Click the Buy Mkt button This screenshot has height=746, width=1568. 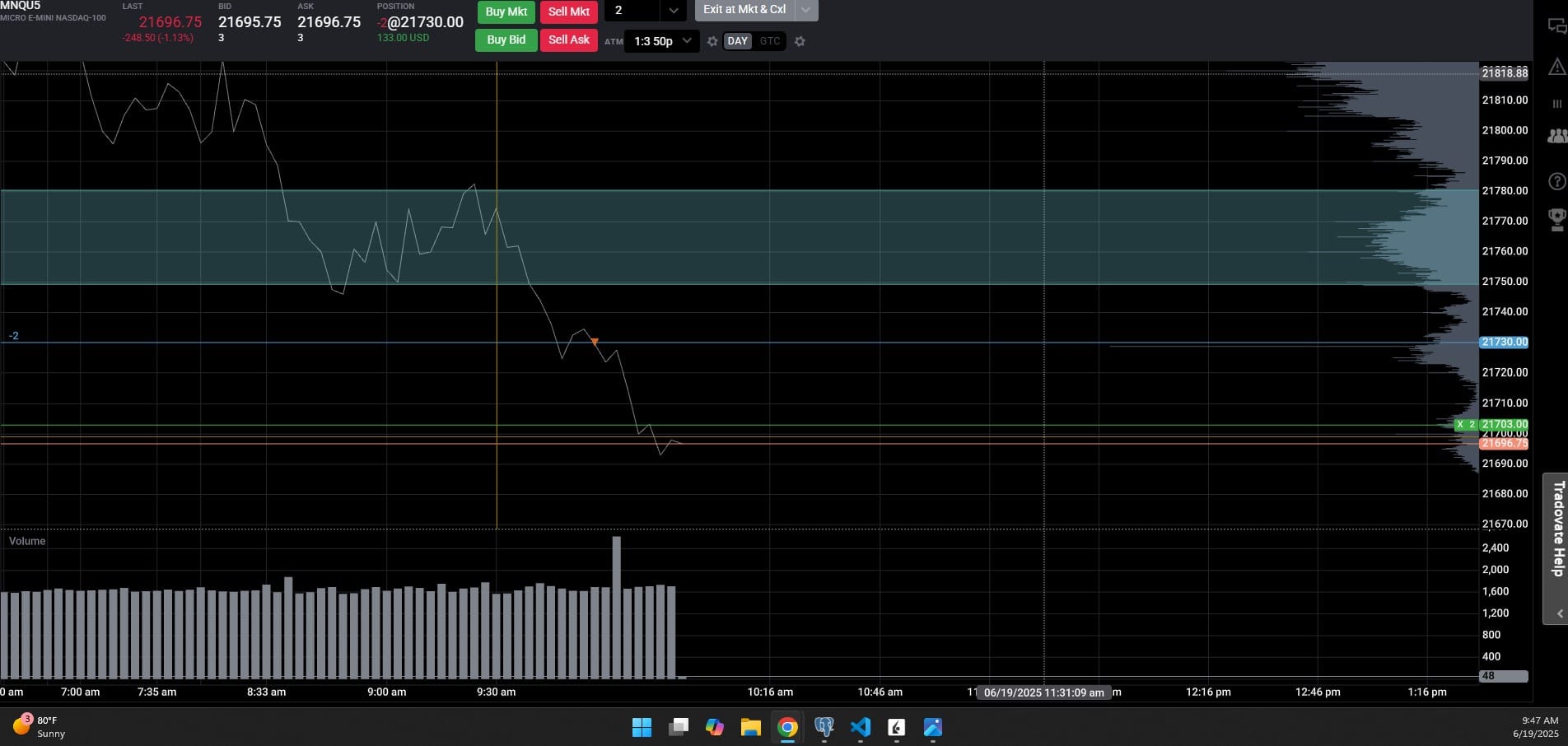pos(506,12)
